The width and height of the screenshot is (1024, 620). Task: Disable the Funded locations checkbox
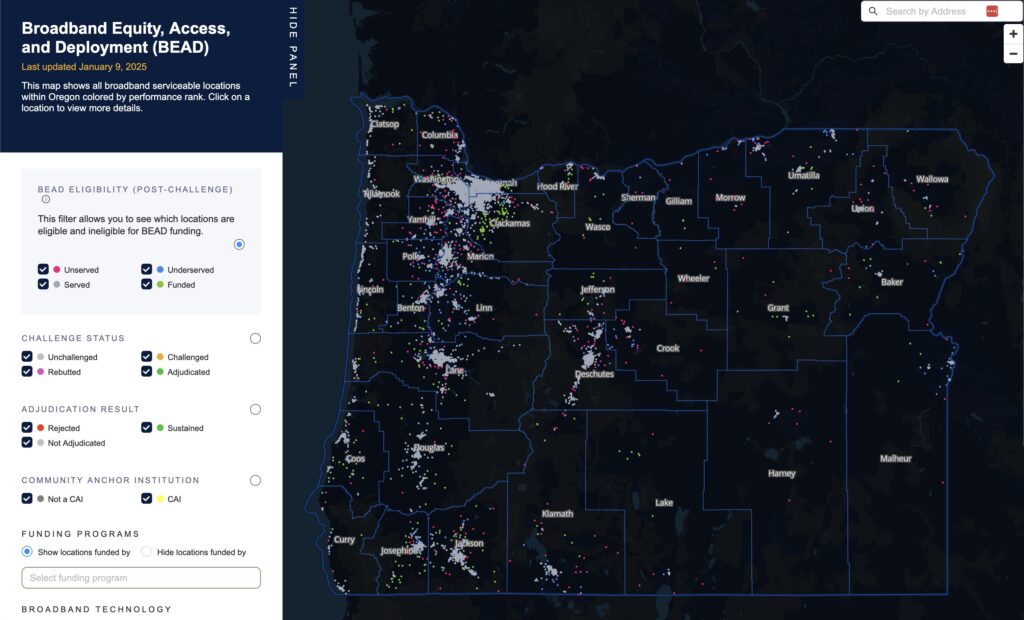(x=146, y=283)
